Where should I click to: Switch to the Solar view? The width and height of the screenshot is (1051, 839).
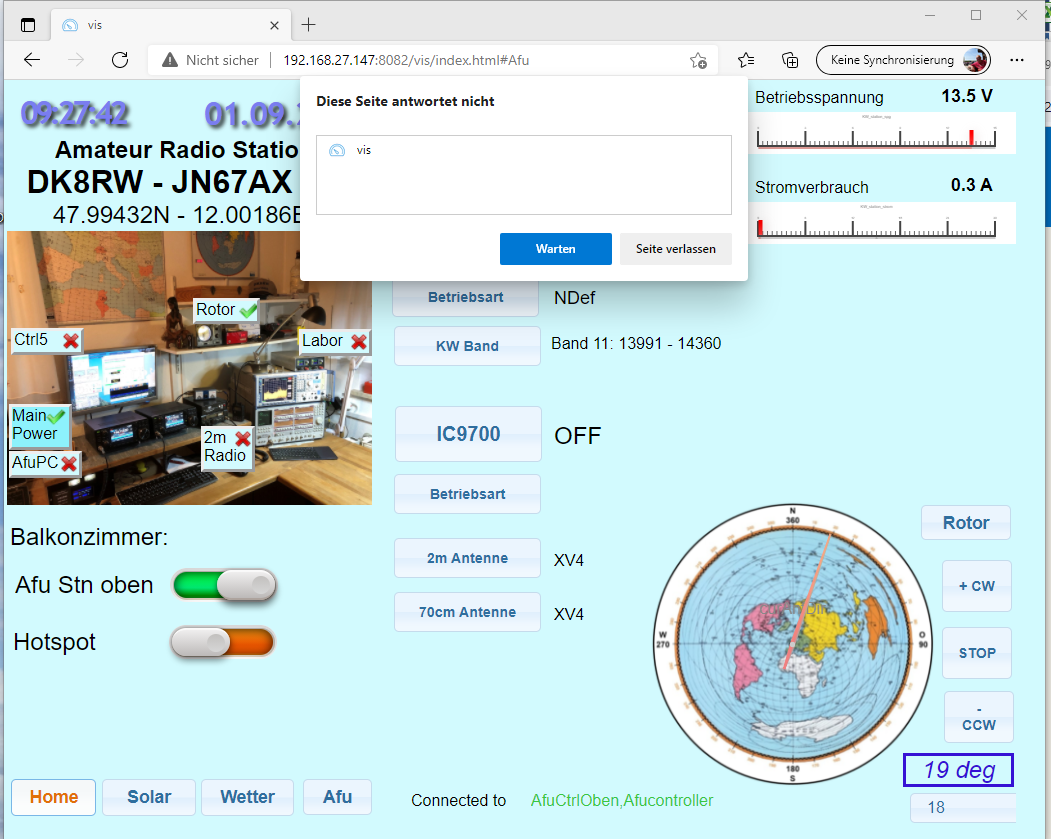[x=149, y=797]
